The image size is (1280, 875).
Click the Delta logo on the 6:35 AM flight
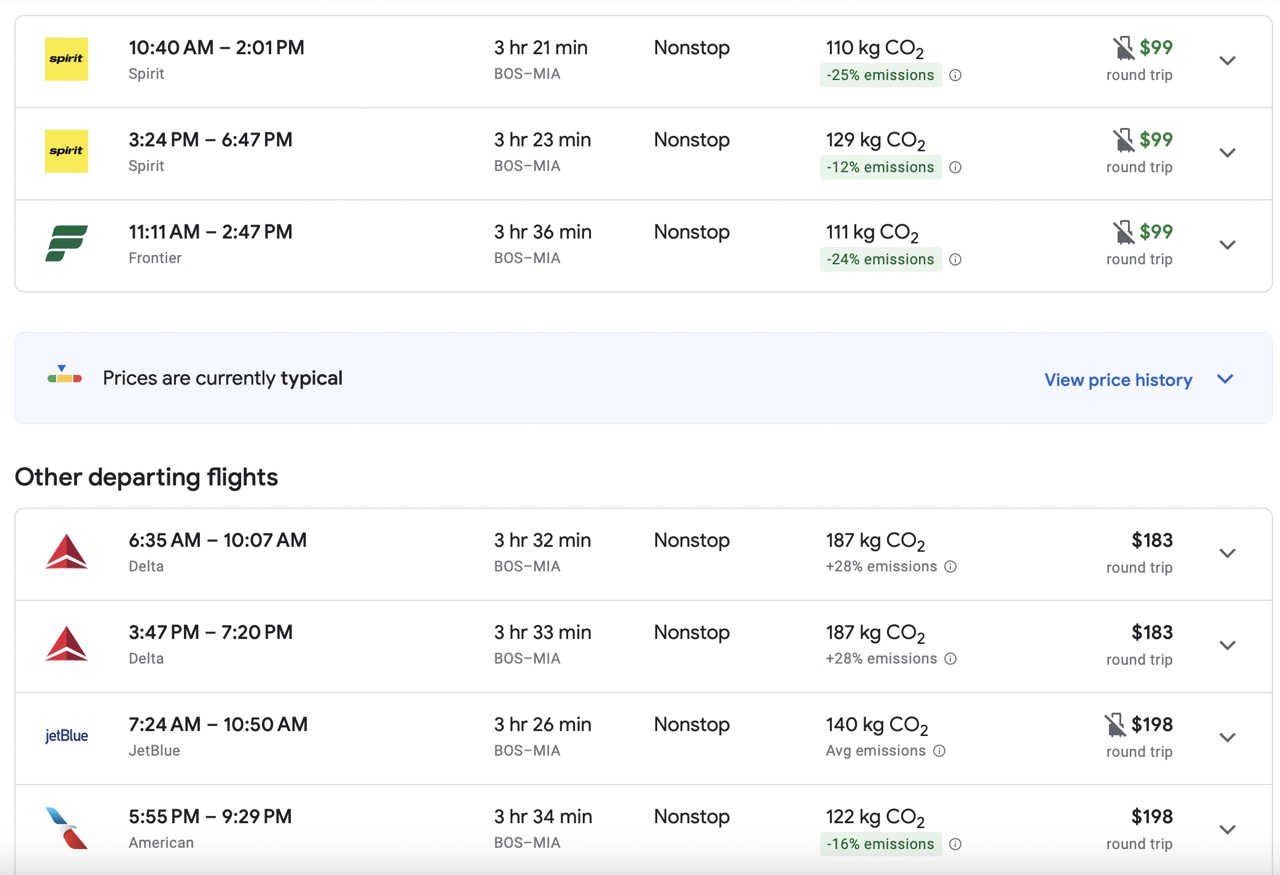(x=66, y=552)
